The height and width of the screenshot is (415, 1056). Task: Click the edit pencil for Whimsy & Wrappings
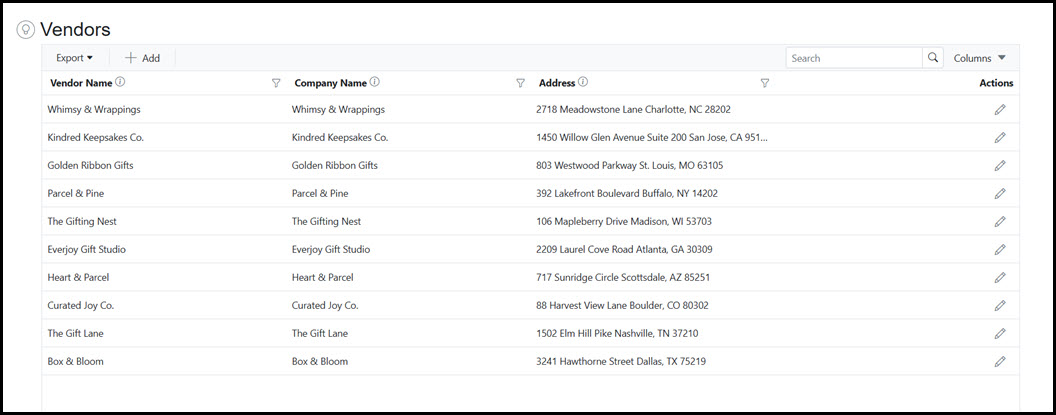[x=999, y=109]
